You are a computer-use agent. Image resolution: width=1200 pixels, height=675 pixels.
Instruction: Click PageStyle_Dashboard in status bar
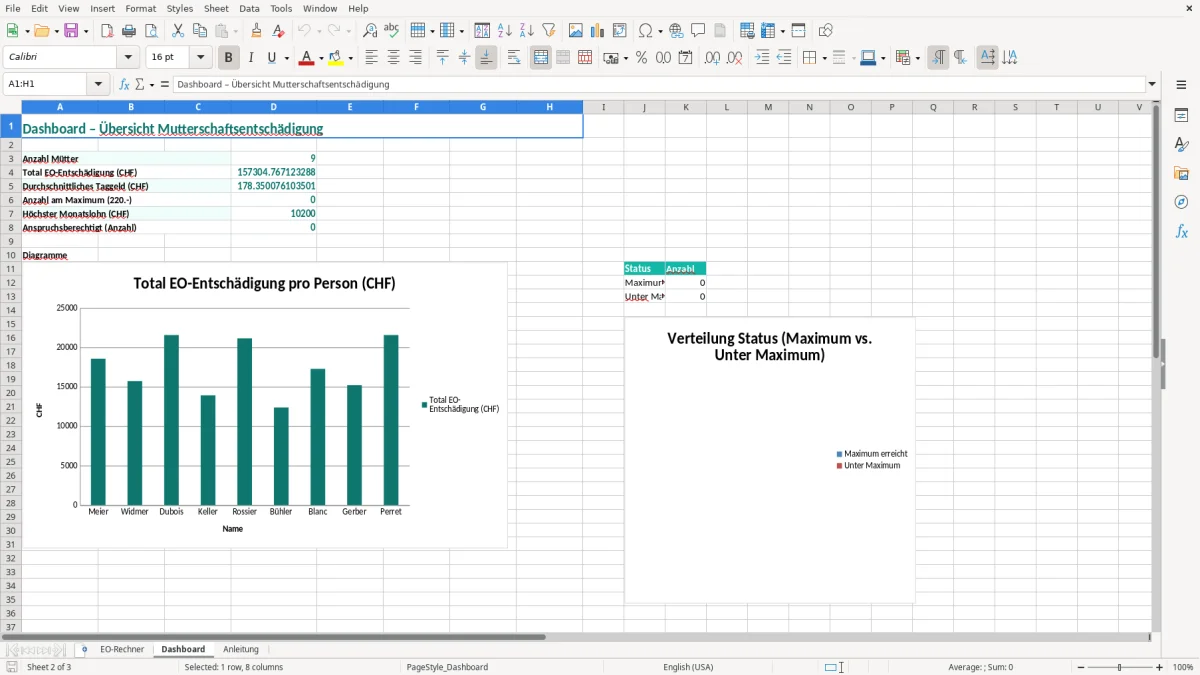447,667
